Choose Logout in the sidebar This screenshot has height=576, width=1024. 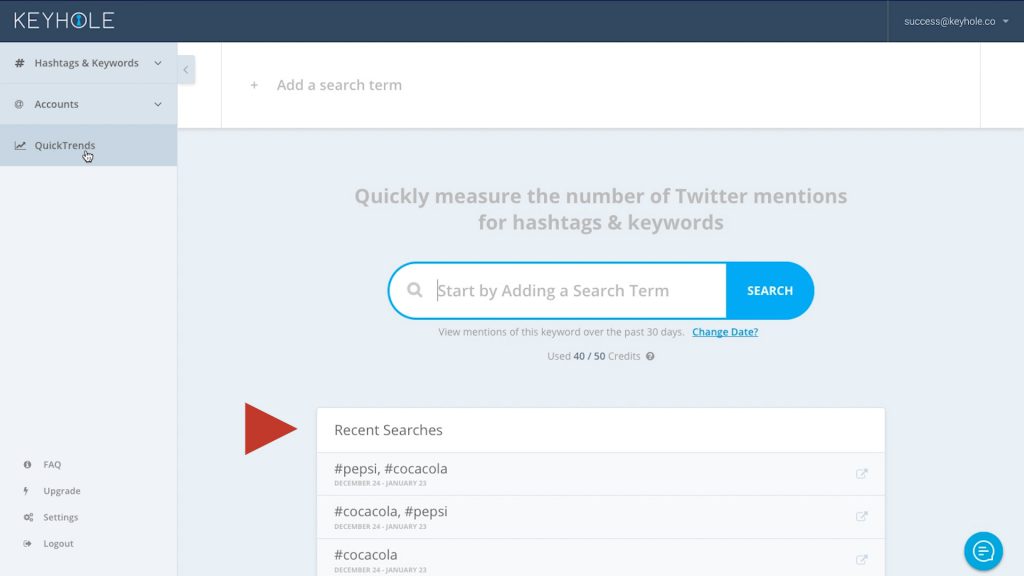[x=58, y=543]
